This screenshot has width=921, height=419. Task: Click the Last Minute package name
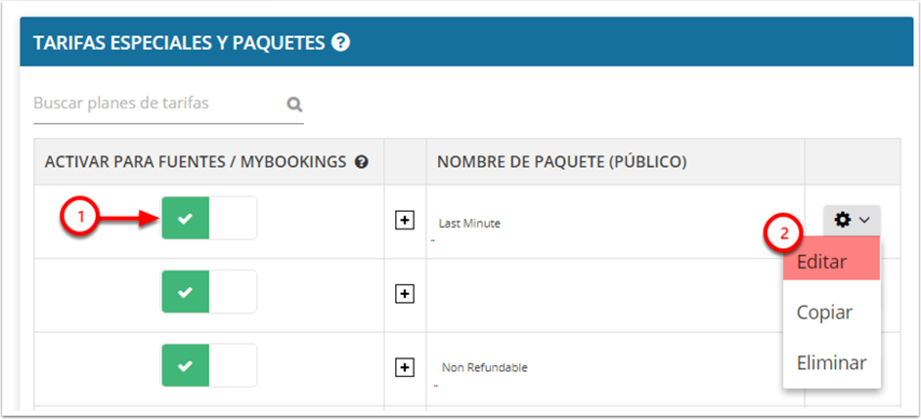[469, 223]
